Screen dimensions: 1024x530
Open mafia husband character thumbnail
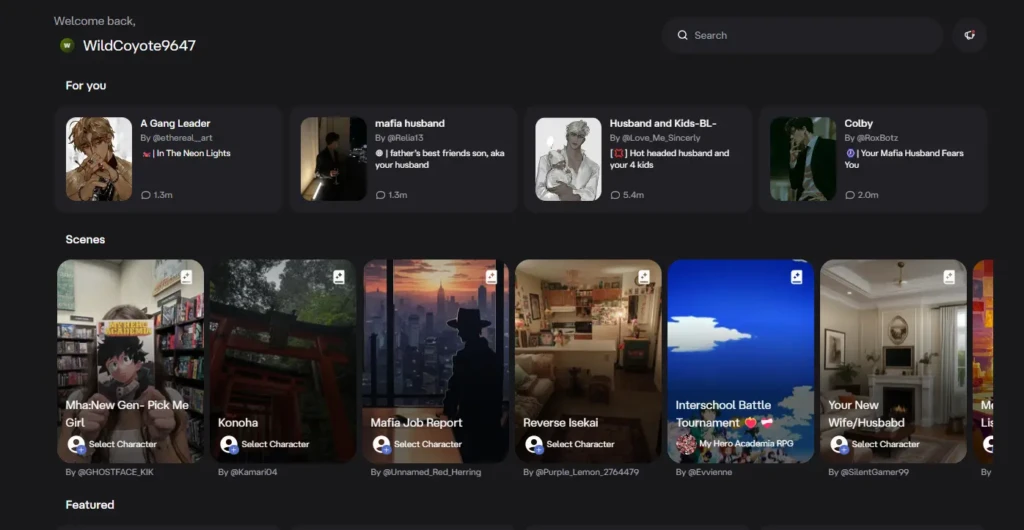click(333, 159)
